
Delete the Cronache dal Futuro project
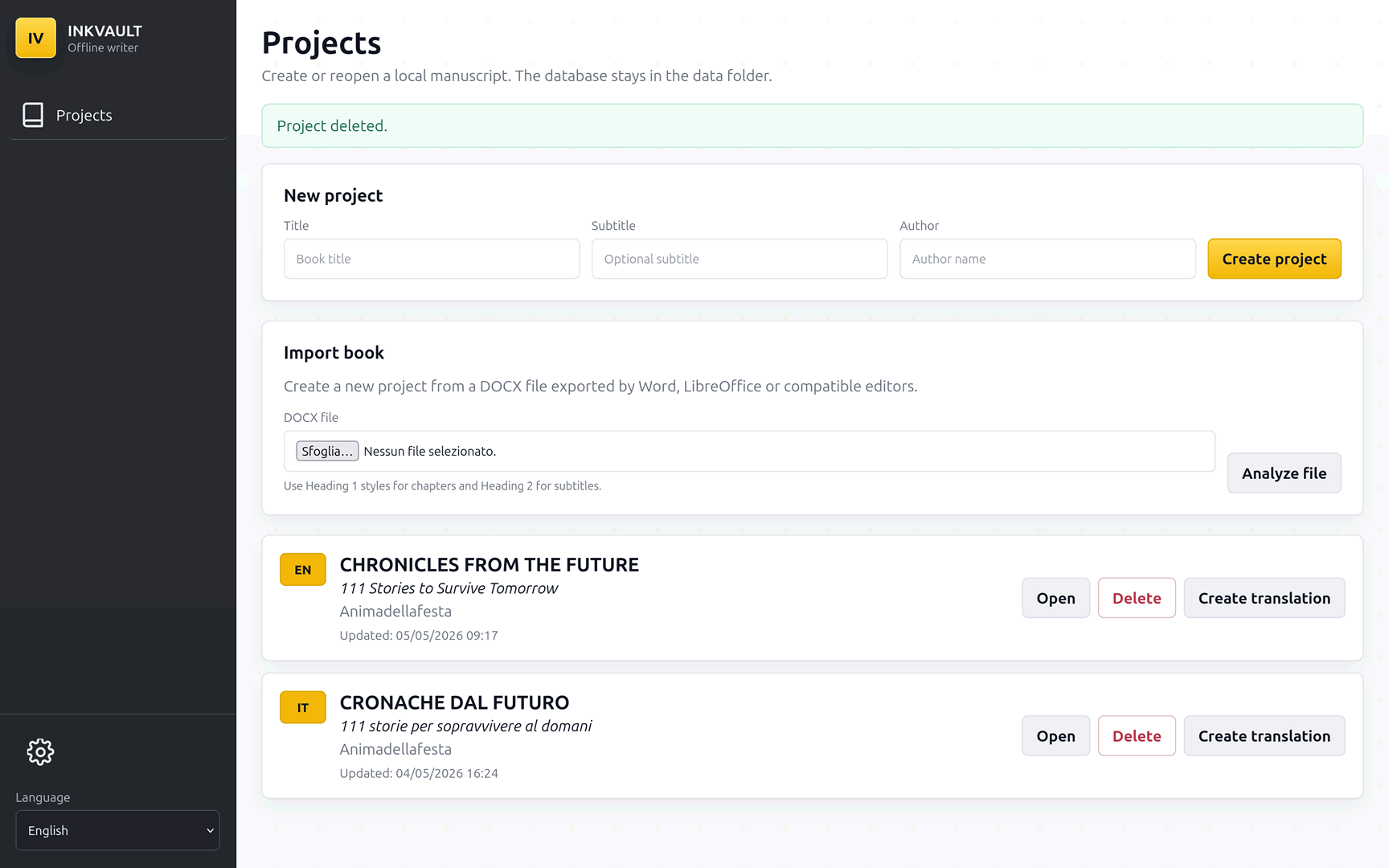1137,736
